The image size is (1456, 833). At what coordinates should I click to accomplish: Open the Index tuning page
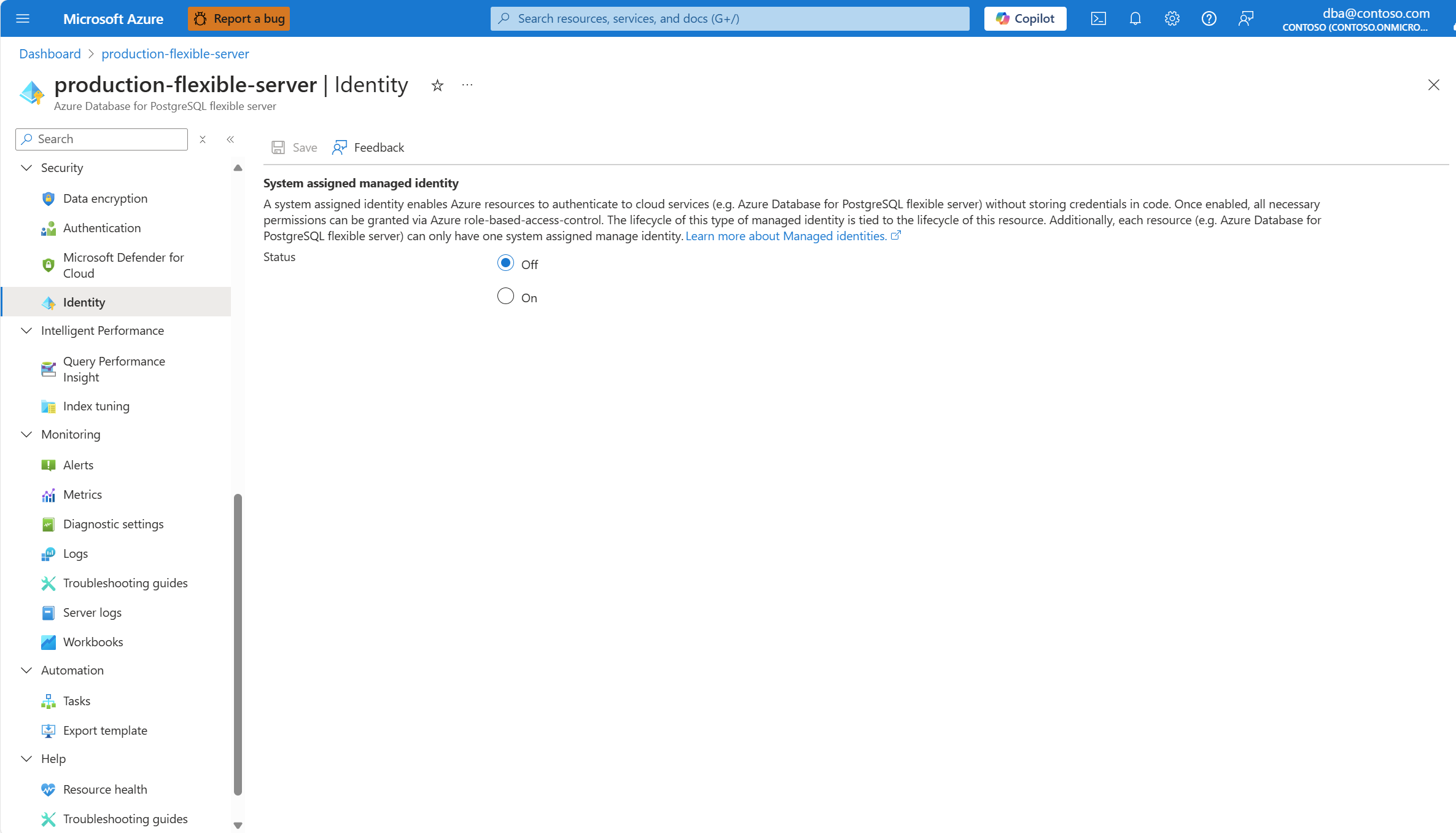(96, 405)
